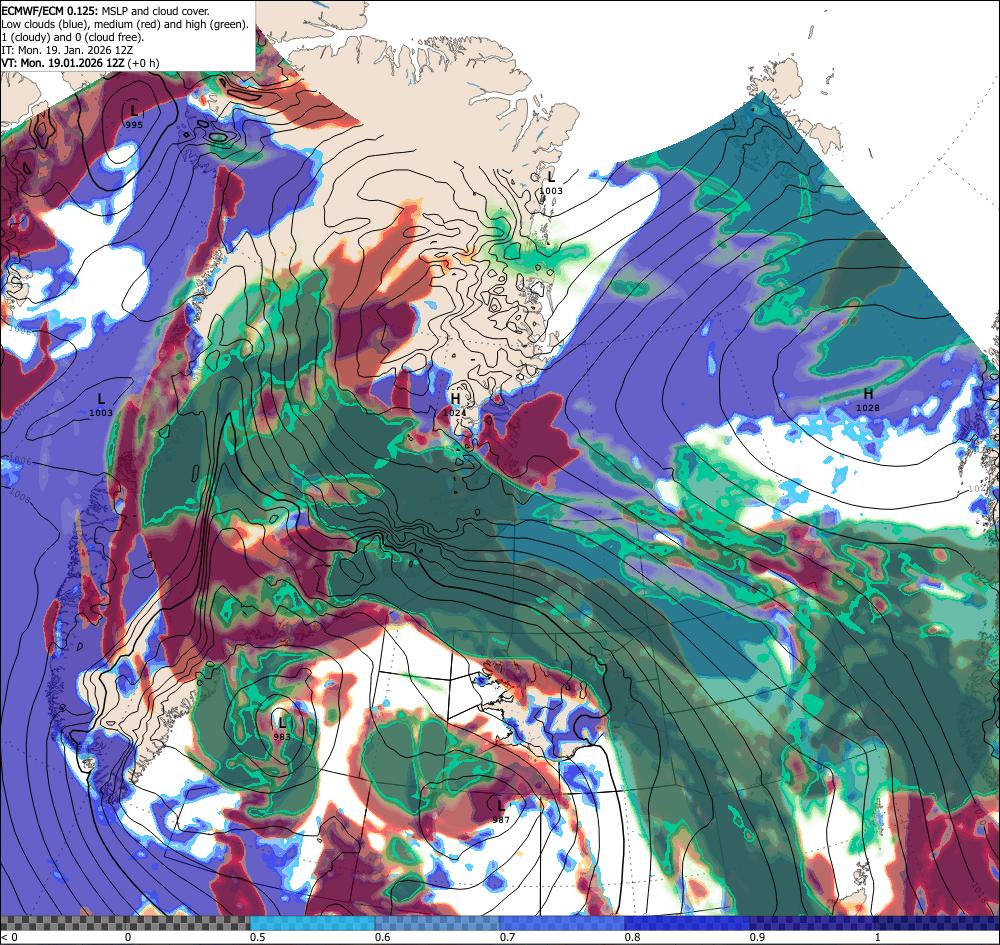Select the H 1024 high pressure center

click(455, 405)
